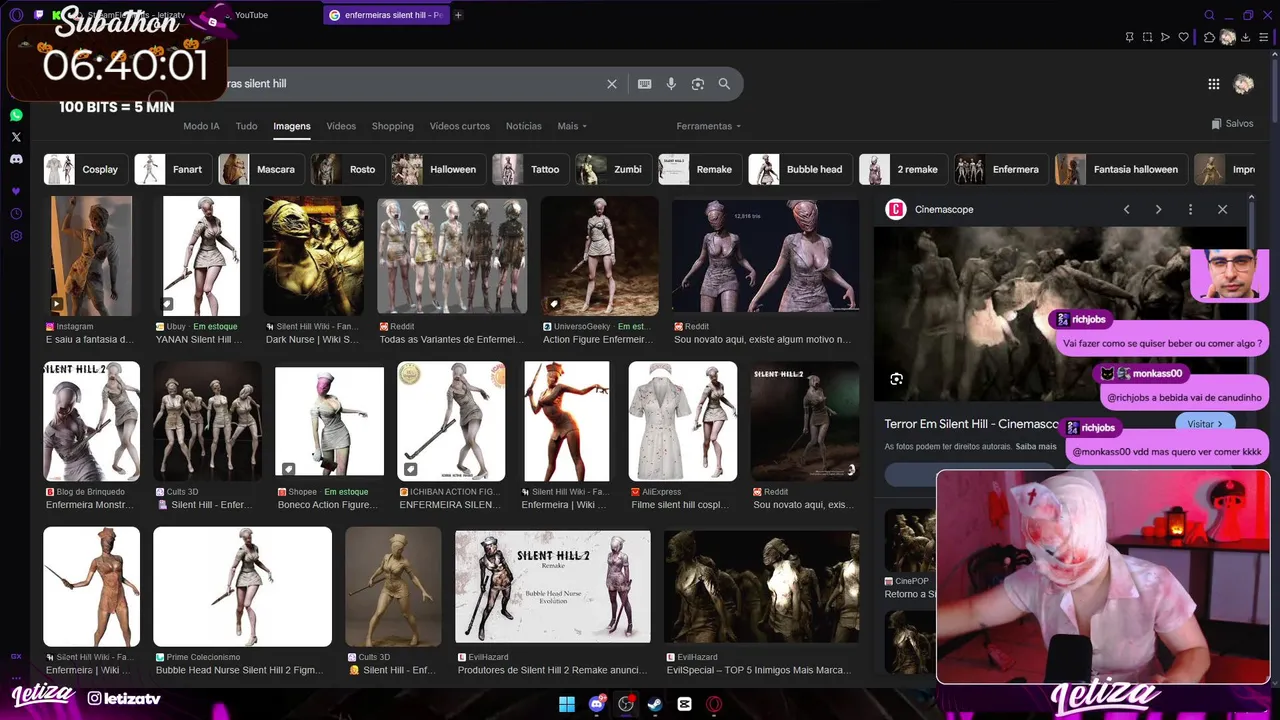
Task: Open the Salvos saved items link
Action: pos(1232,124)
